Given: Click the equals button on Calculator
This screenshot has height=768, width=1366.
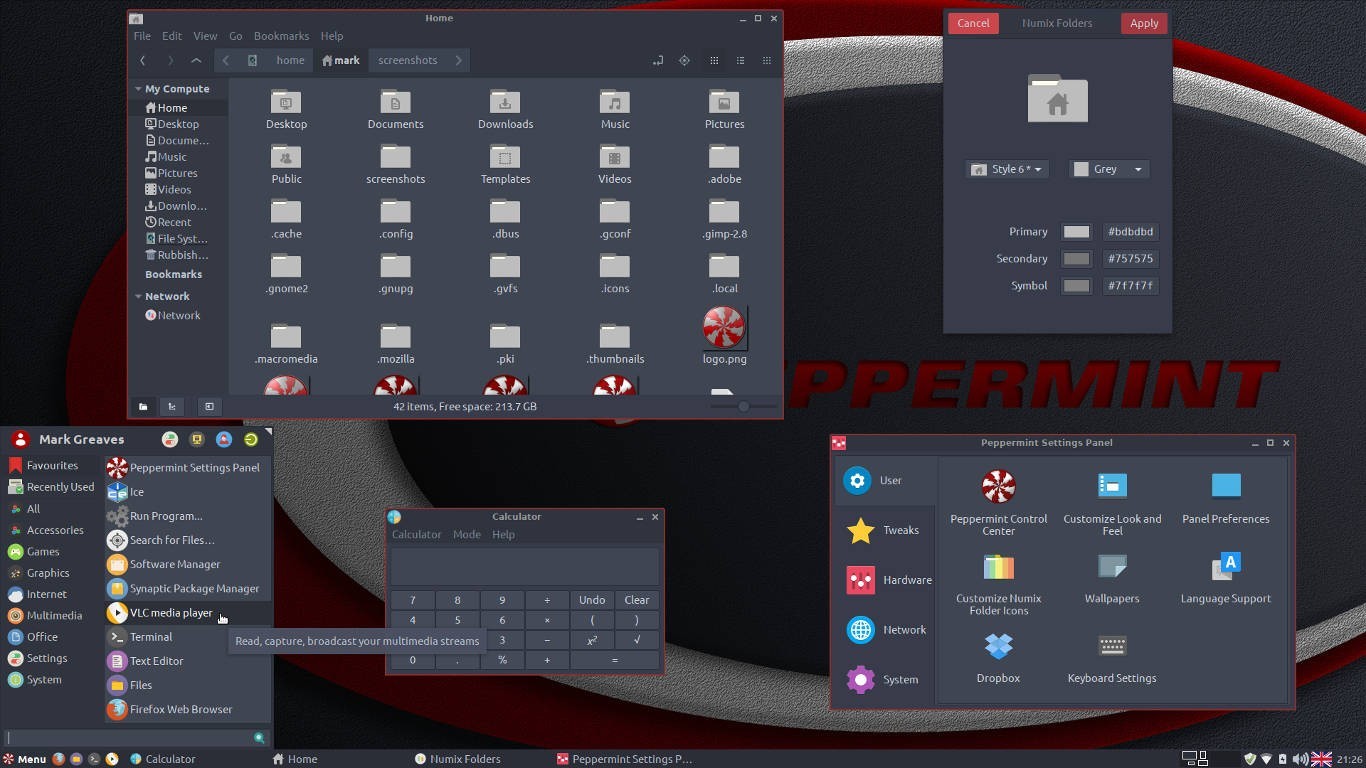Looking at the screenshot, I should point(614,660).
